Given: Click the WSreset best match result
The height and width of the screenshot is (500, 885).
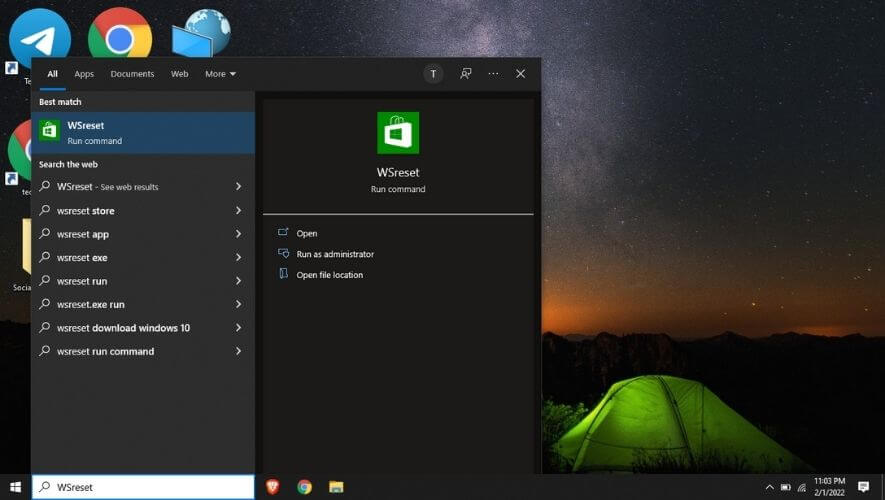Looking at the screenshot, I should [x=143, y=133].
